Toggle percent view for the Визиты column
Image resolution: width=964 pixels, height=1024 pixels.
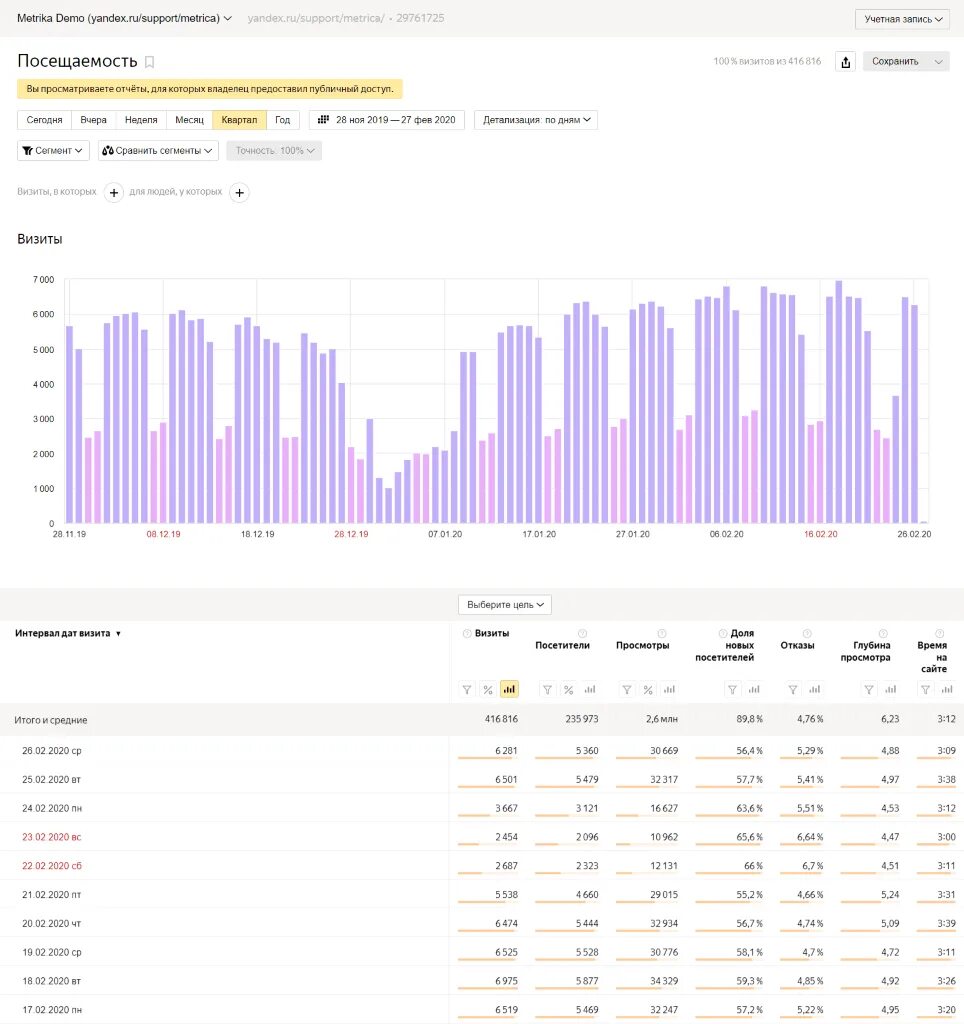pyautogui.click(x=488, y=689)
